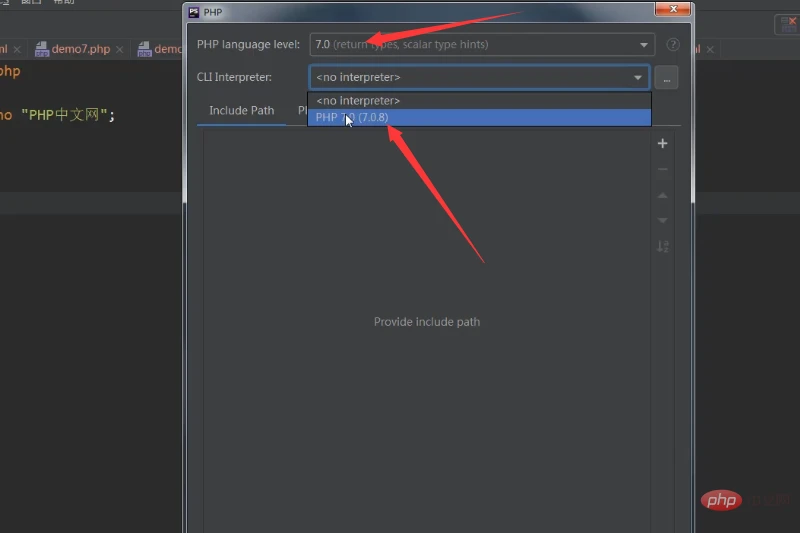The height and width of the screenshot is (533, 800).
Task: Close the PHP settings dialog
Action: pyautogui.click(x=673, y=9)
